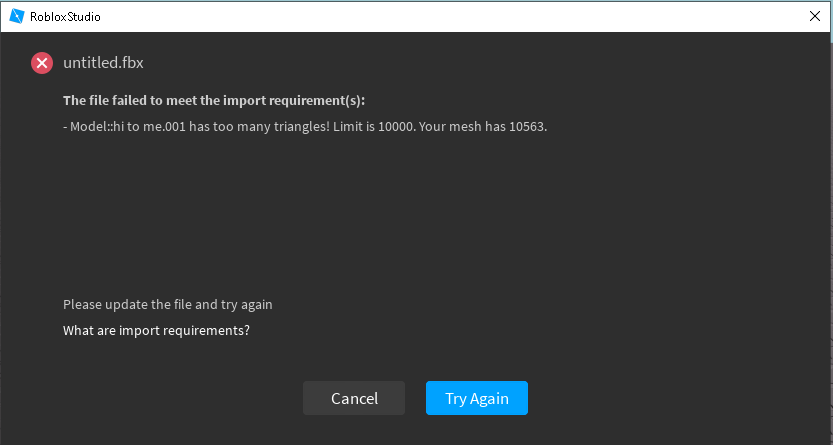
Task: Click the red error icon beside untitled.fbx
Action: (42, 63)
